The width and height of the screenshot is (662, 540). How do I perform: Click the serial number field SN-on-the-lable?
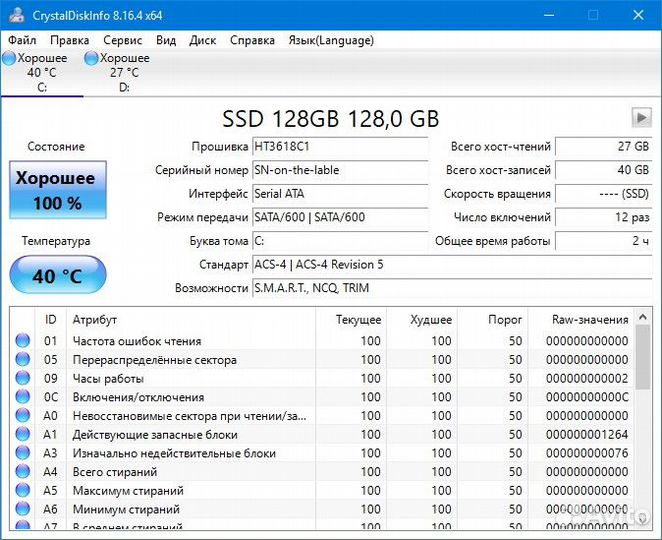[340, 170]
